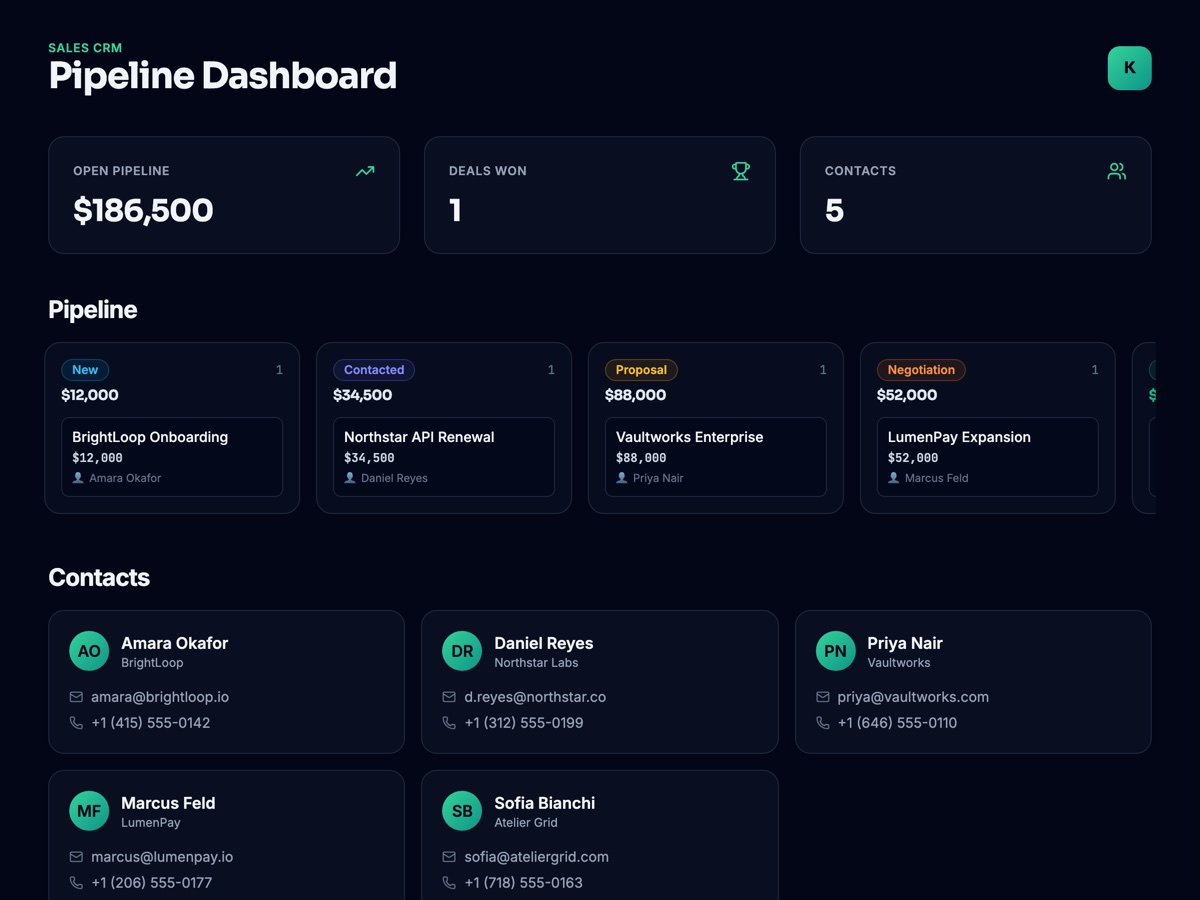
Task: Open the LumenPay Expansion deal card
Action: [988, 457]
